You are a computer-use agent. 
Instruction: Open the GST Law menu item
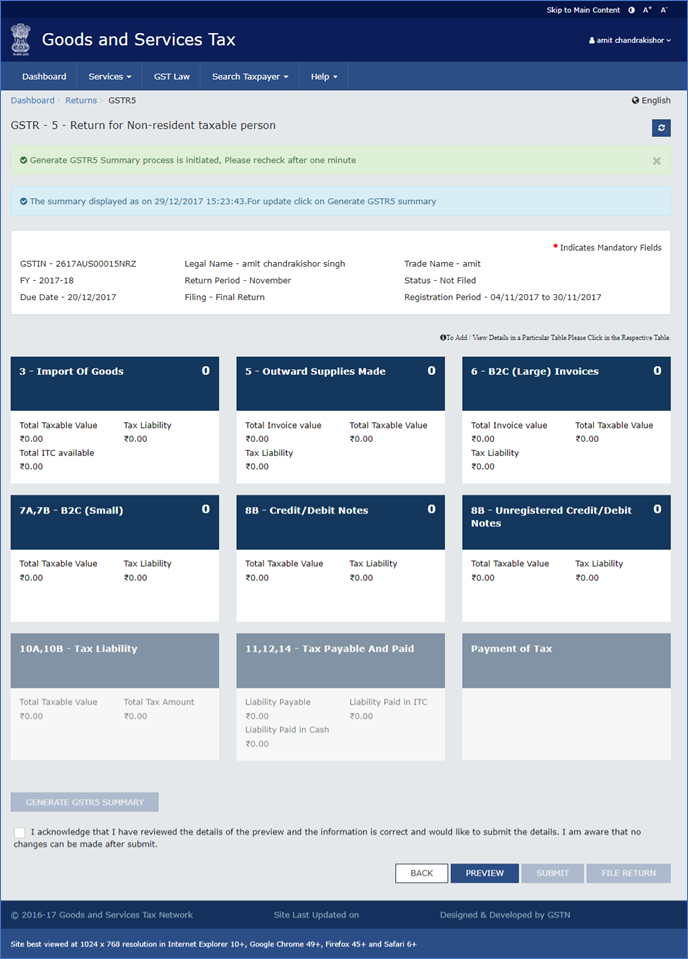(172, 76)
